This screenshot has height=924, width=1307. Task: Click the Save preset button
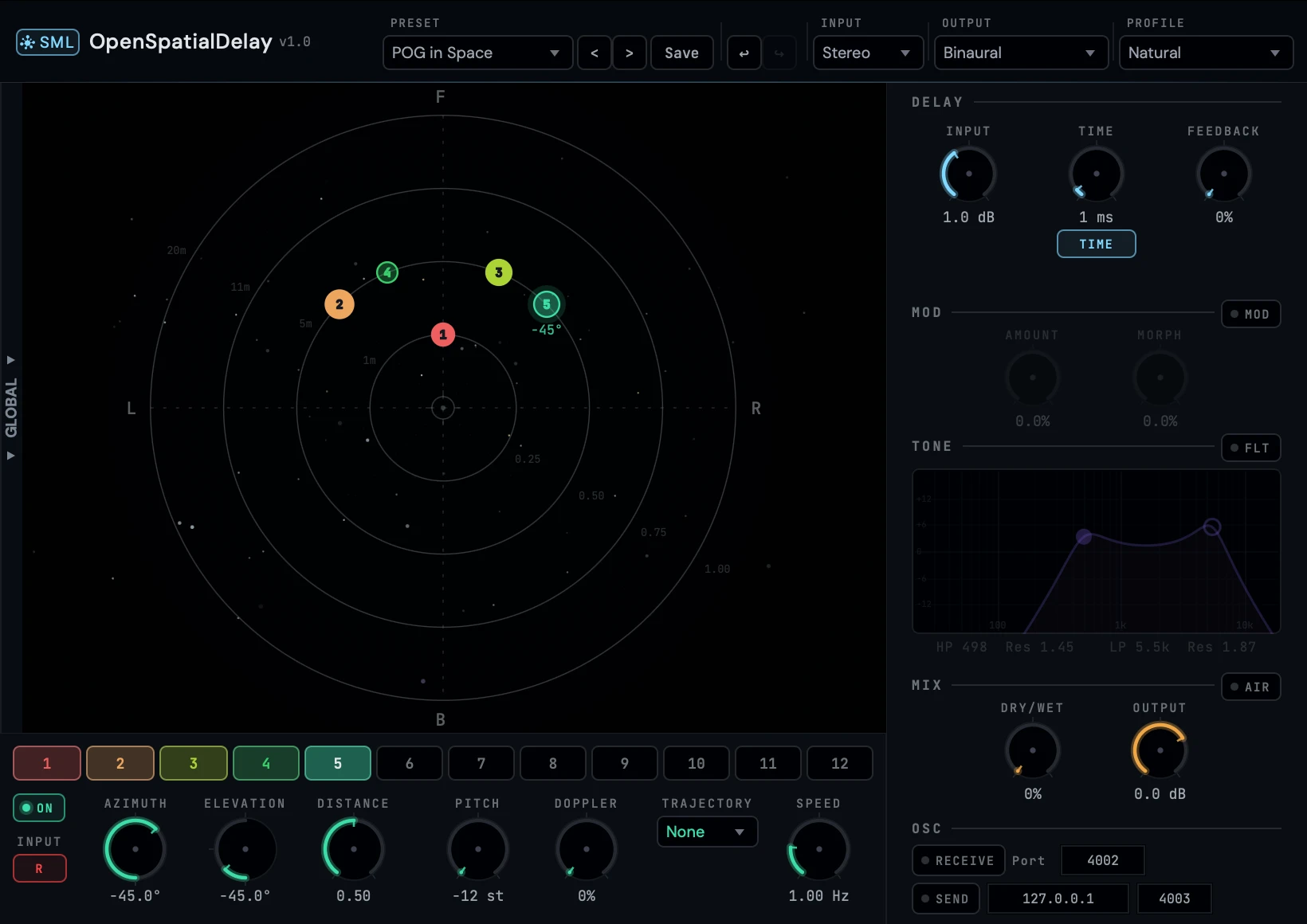click(x=682, y=53)
